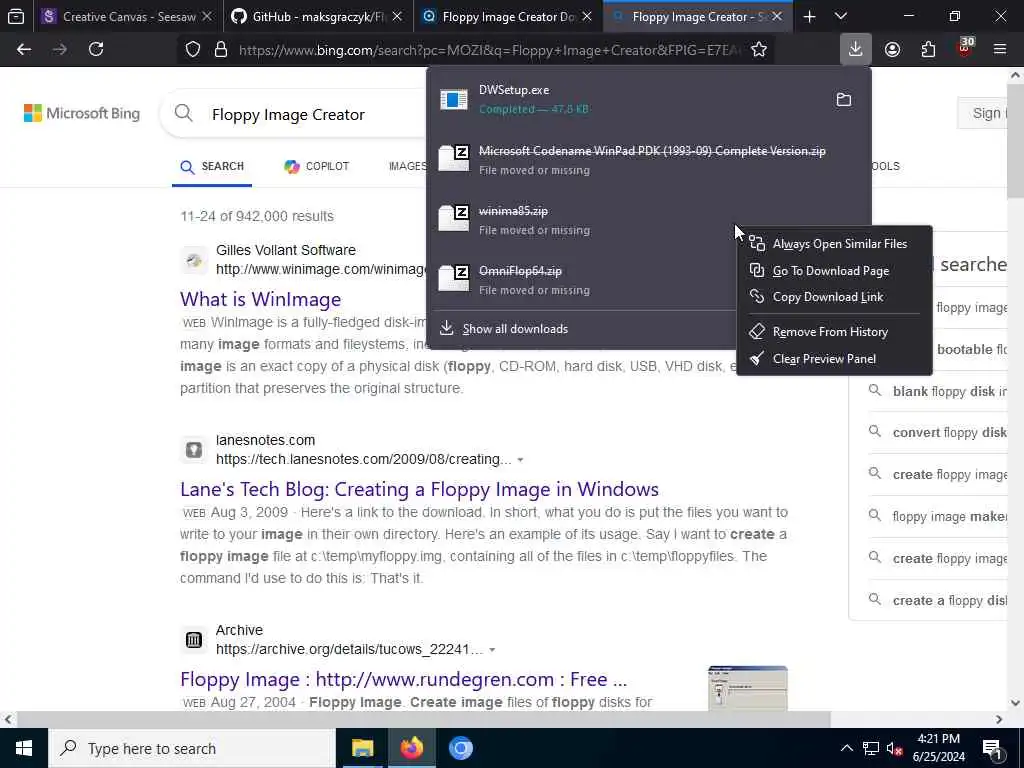Open the Windows Start menu
The image size is (1024, 768).
point(24,748)
